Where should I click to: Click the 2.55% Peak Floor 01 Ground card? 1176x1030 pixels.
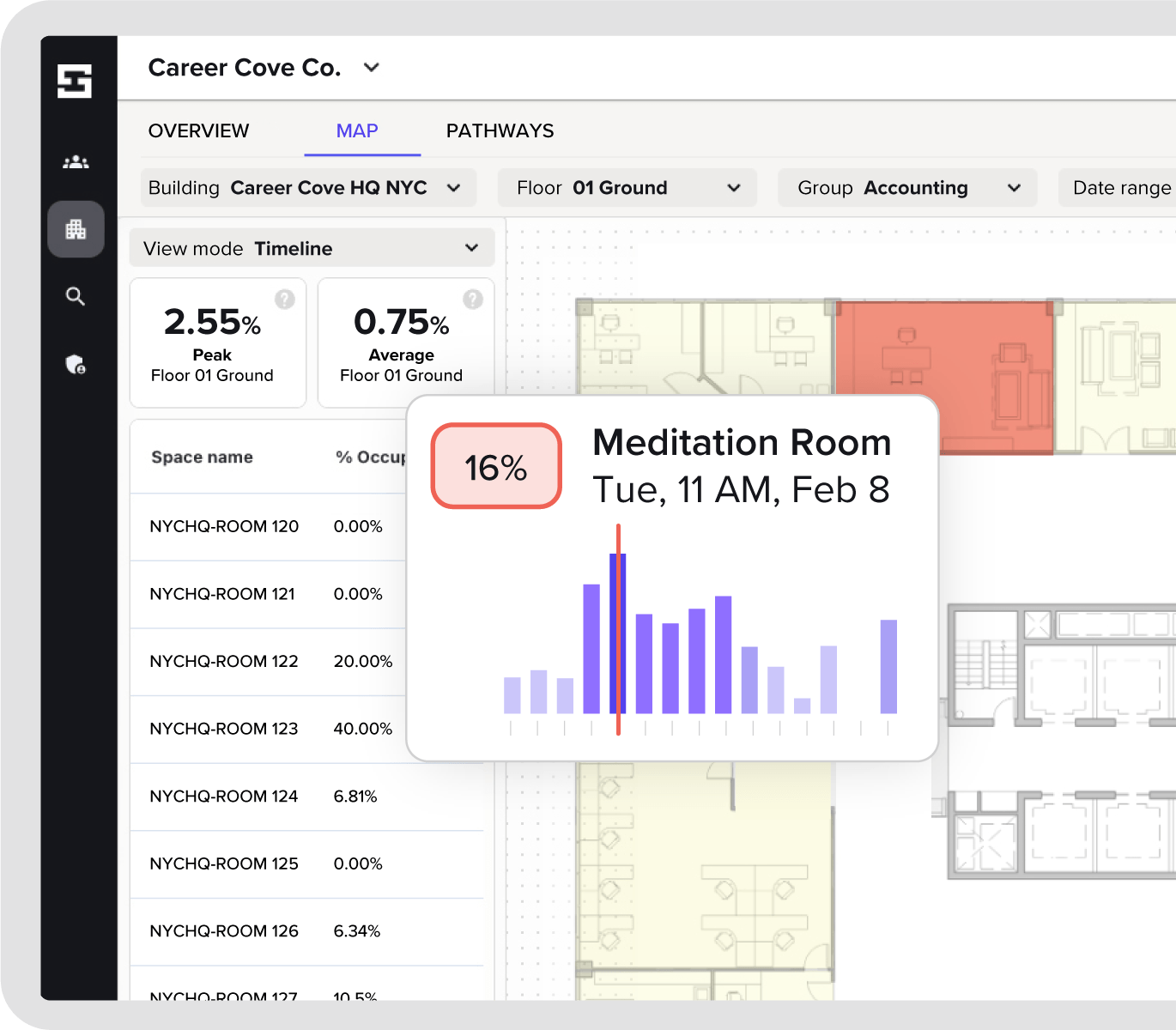[218, 342]
